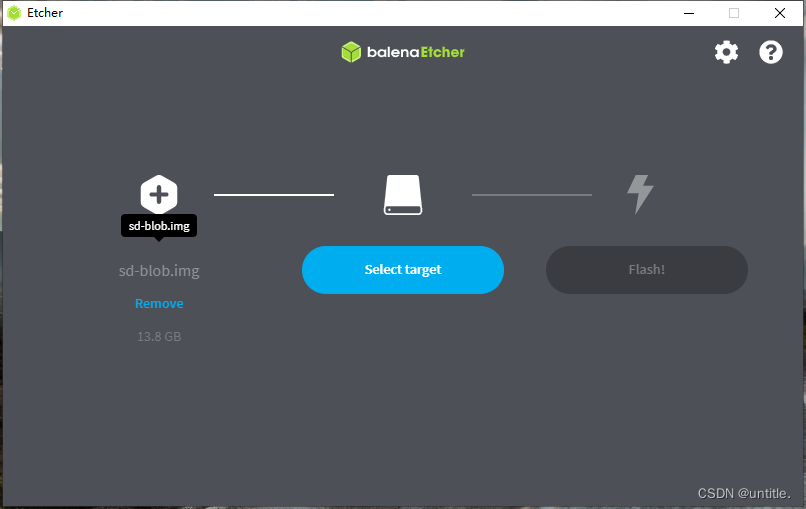Click the drive target icon
Screen dimensions: 806x509
coord(403,195)
